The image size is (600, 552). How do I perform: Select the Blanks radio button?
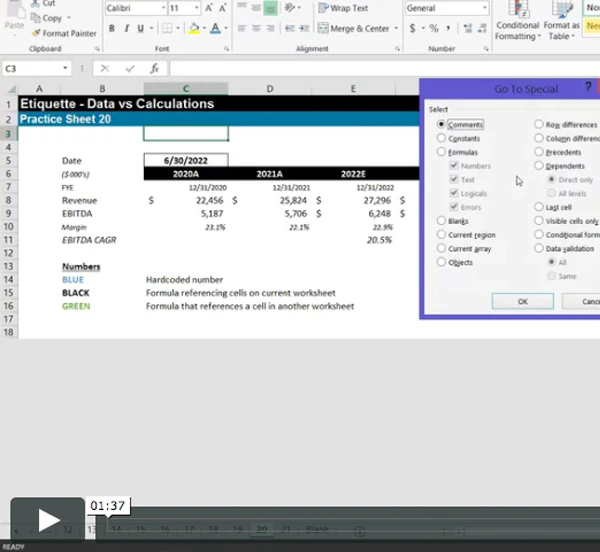(x=441, y=221)
